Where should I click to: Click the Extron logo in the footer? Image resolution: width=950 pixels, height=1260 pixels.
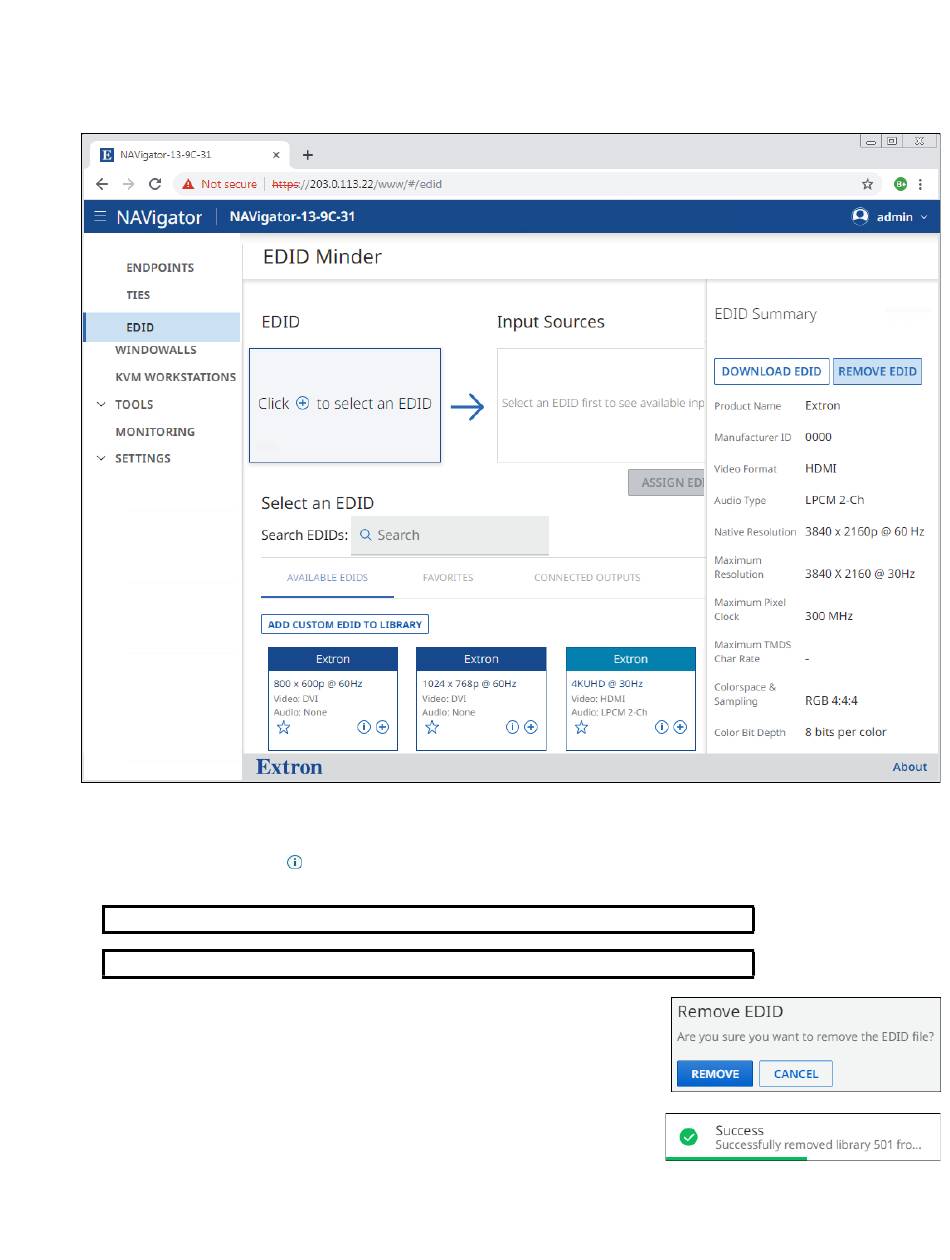290,767
